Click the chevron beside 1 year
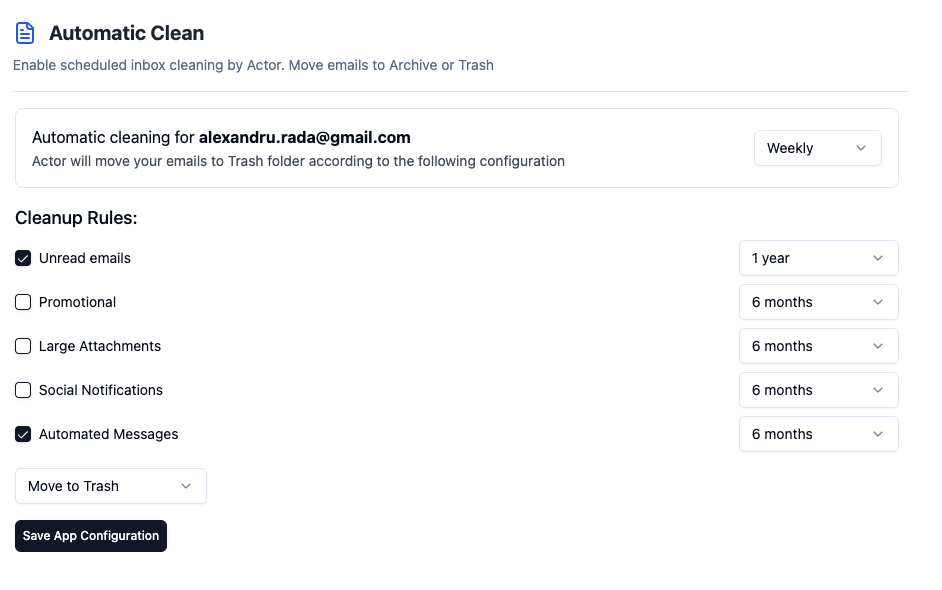This screenshot has width=942, height=590. [878, 258]
